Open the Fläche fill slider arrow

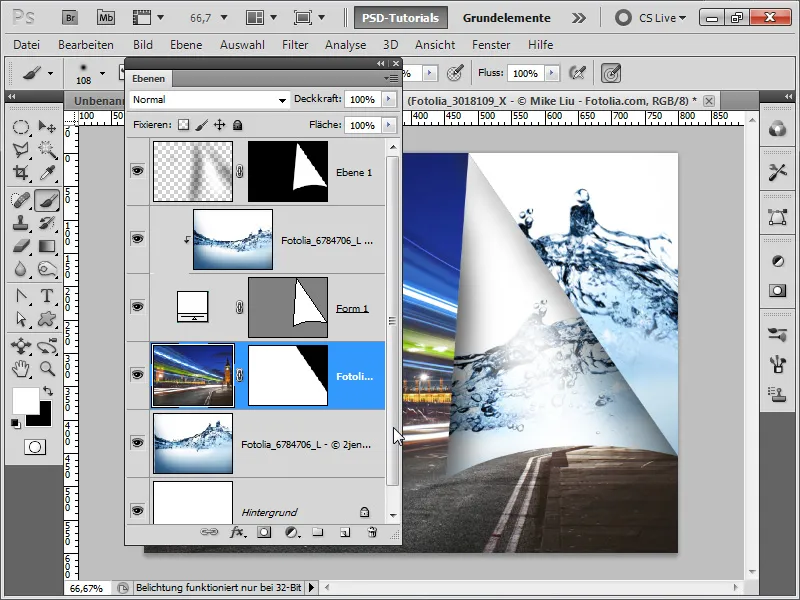click(x=389, y=125)
